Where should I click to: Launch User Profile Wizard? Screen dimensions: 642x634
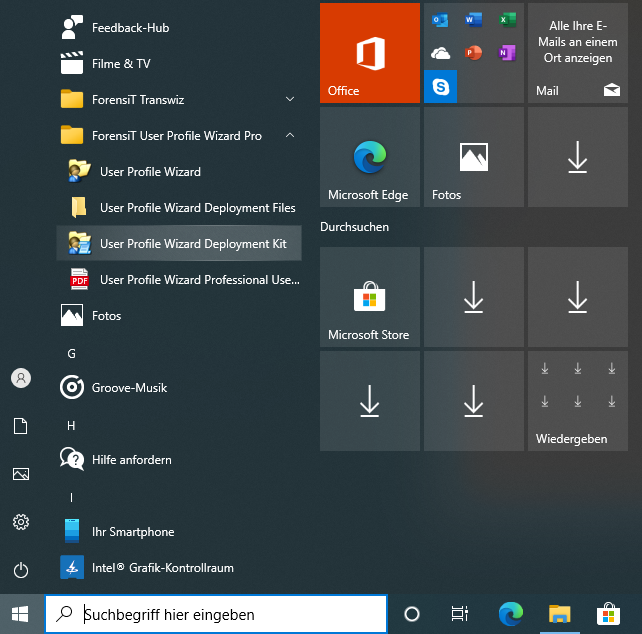179,172
